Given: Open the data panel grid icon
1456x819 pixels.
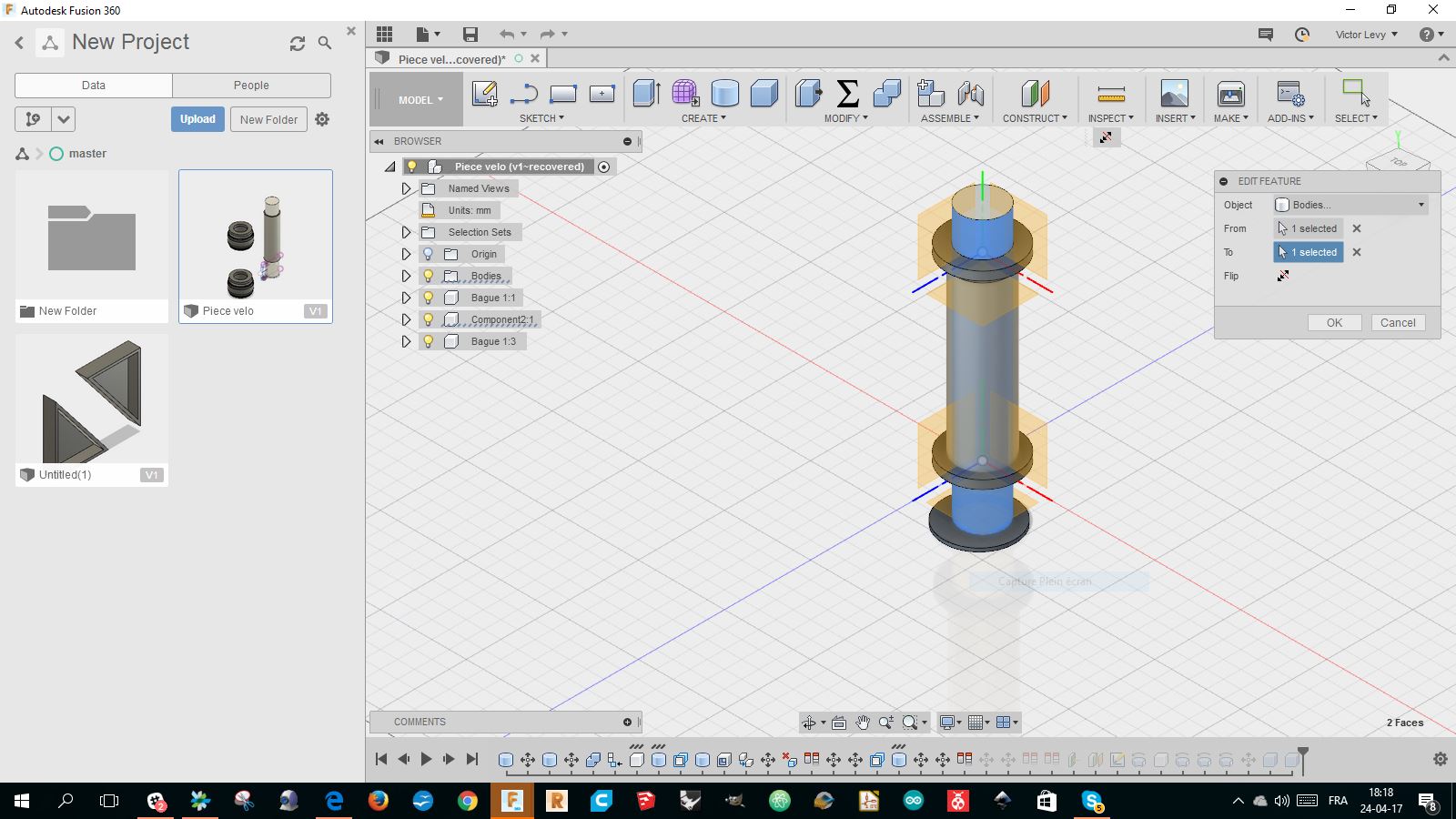Looking at the screenshot, I should click(x=385, y=35).
